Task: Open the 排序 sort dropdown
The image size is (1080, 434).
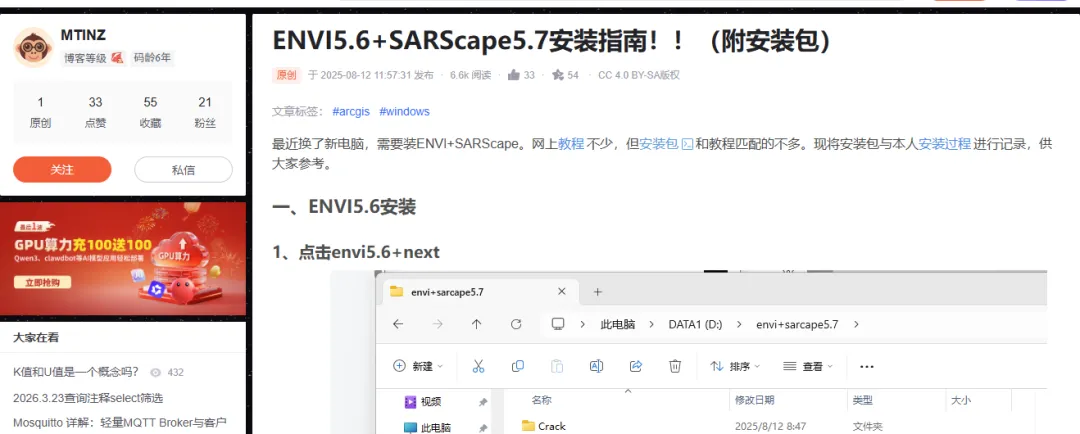Action: point(735,366)
